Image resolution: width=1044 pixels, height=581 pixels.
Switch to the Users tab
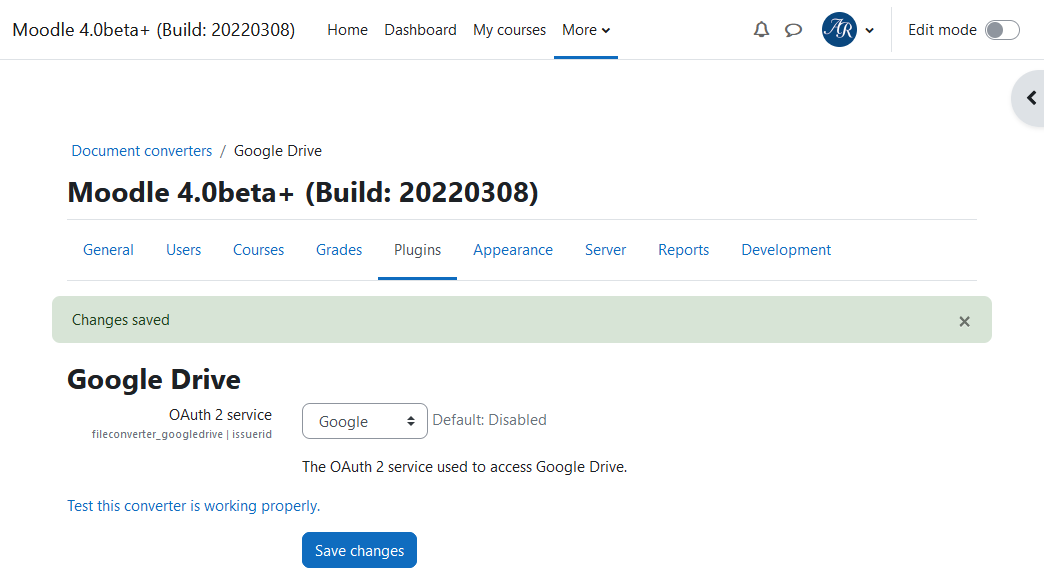[x=183, y=250]
